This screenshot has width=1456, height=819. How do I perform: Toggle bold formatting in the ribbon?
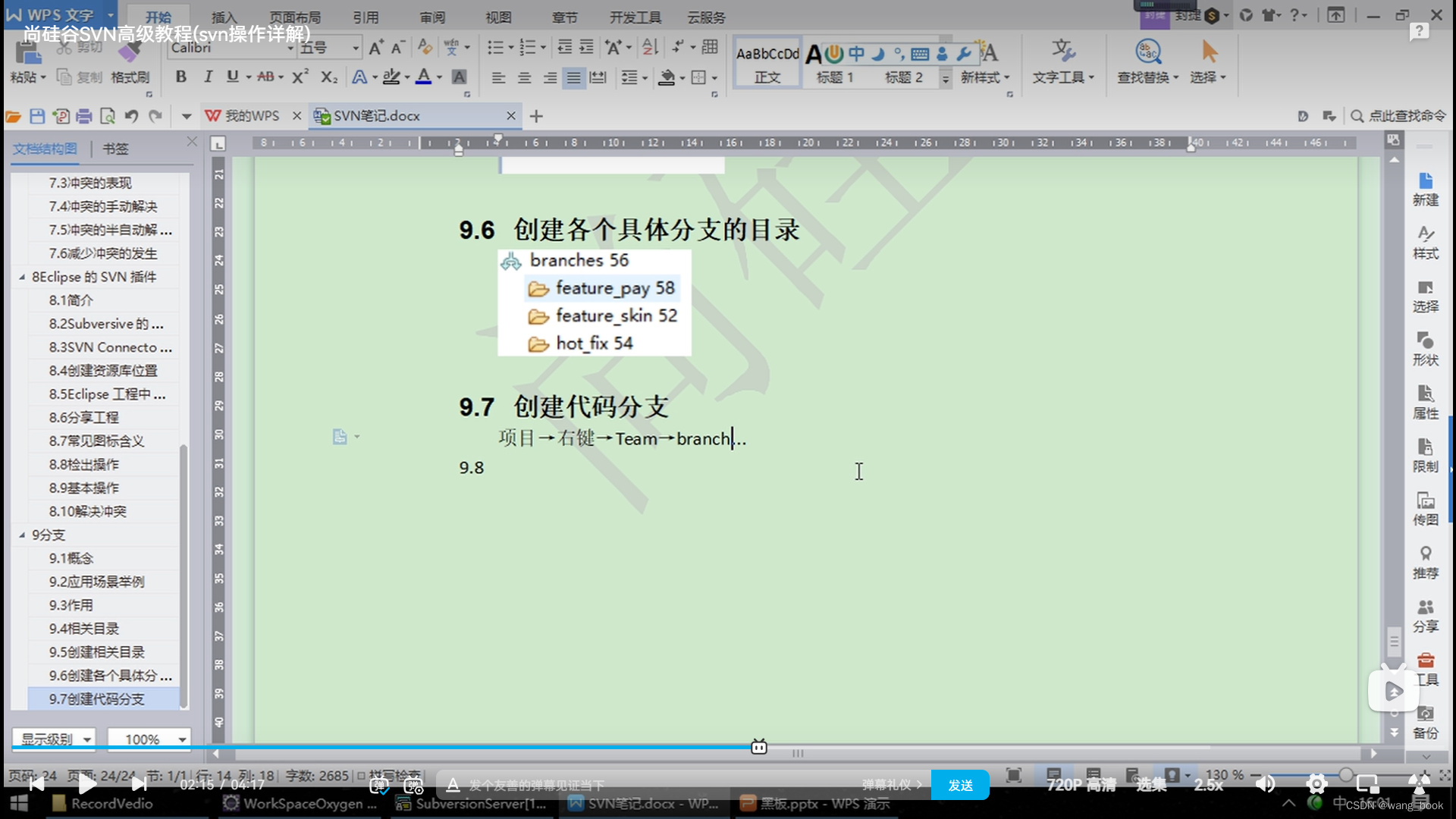[180, 77]
